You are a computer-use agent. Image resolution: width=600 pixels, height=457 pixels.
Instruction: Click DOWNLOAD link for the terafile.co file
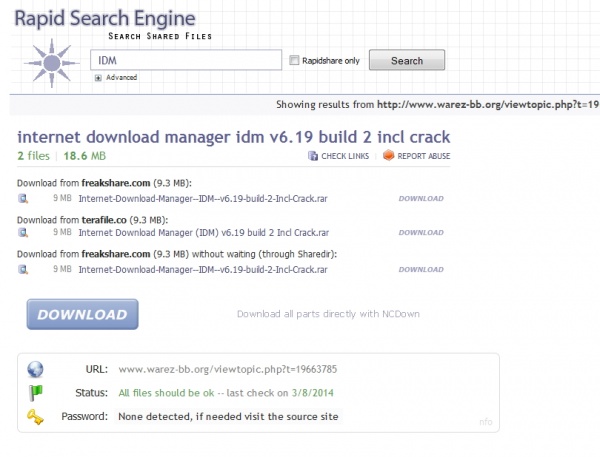(x=420, y=234)
